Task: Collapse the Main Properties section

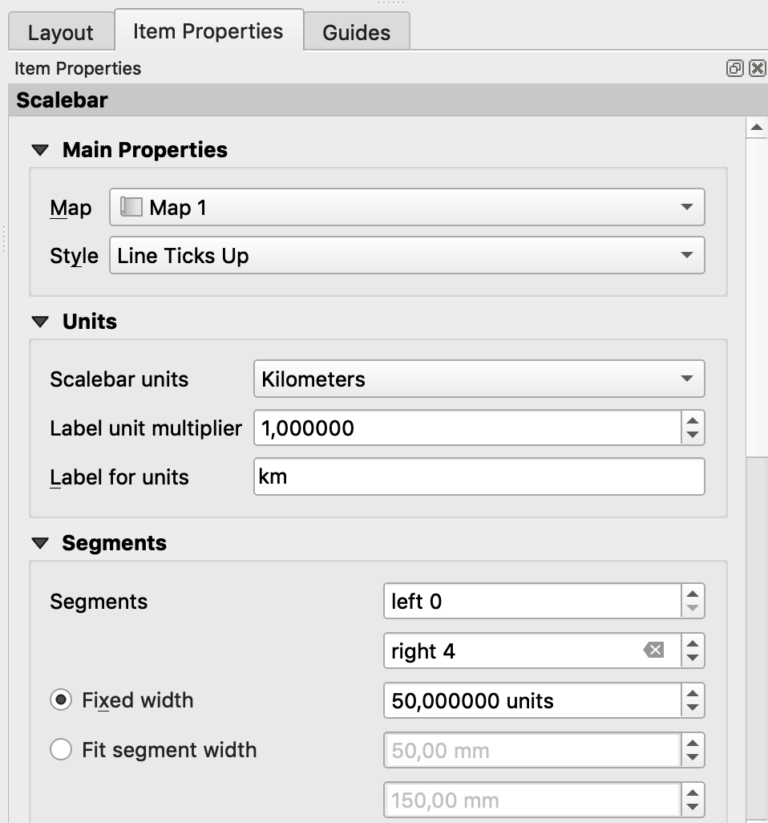Action: 40,150
